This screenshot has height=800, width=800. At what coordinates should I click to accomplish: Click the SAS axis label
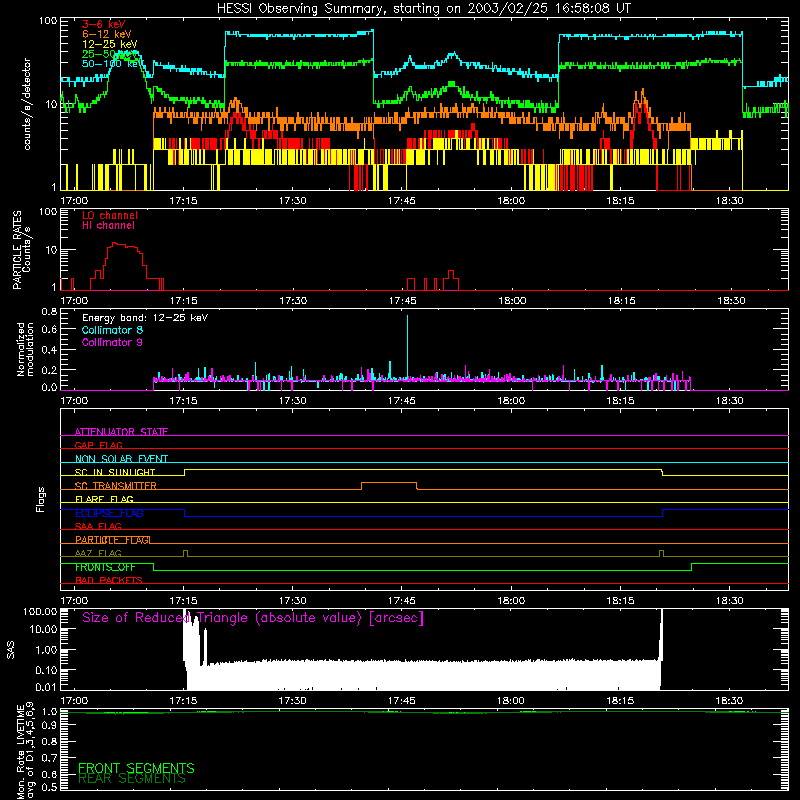[11, 650]
